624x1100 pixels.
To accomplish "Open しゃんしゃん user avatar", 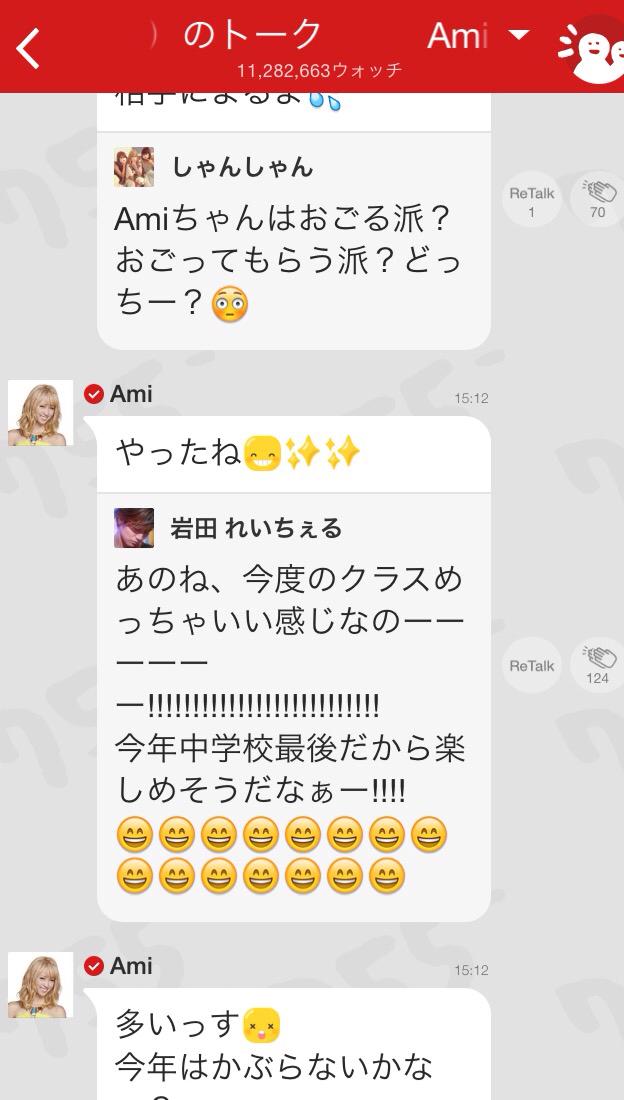I will tap(133, 167).
